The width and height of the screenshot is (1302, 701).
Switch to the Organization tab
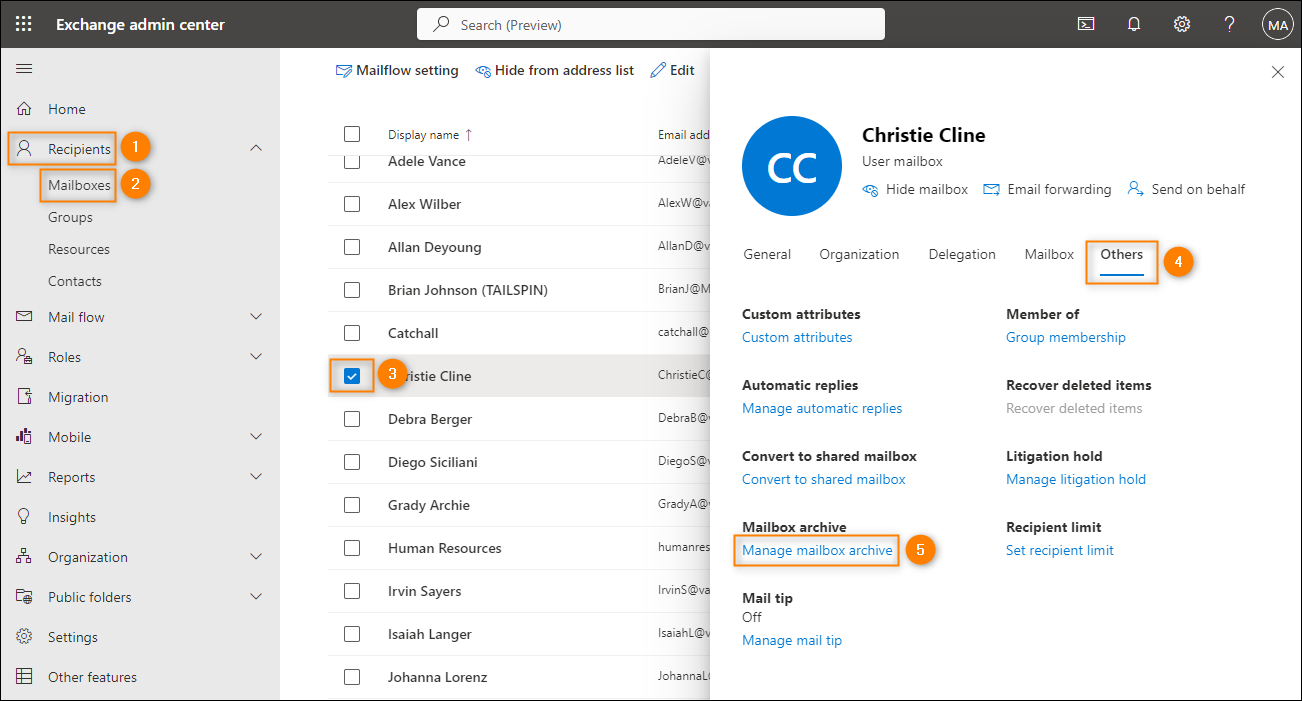click(x=859, y=254)
